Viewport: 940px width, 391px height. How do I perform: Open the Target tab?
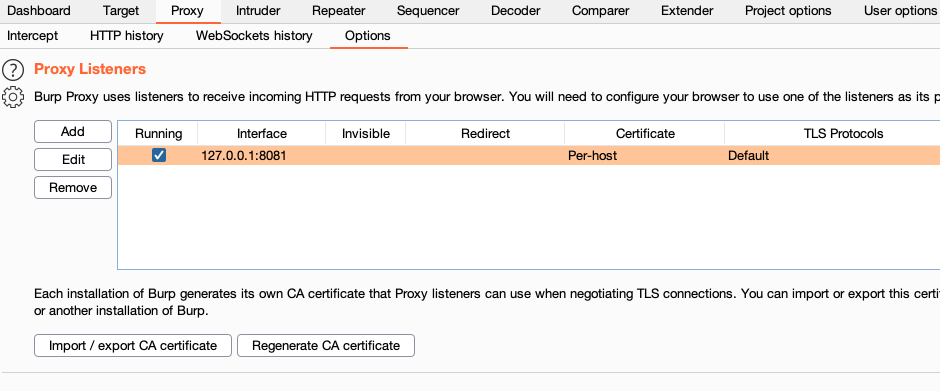click(120, 11)
